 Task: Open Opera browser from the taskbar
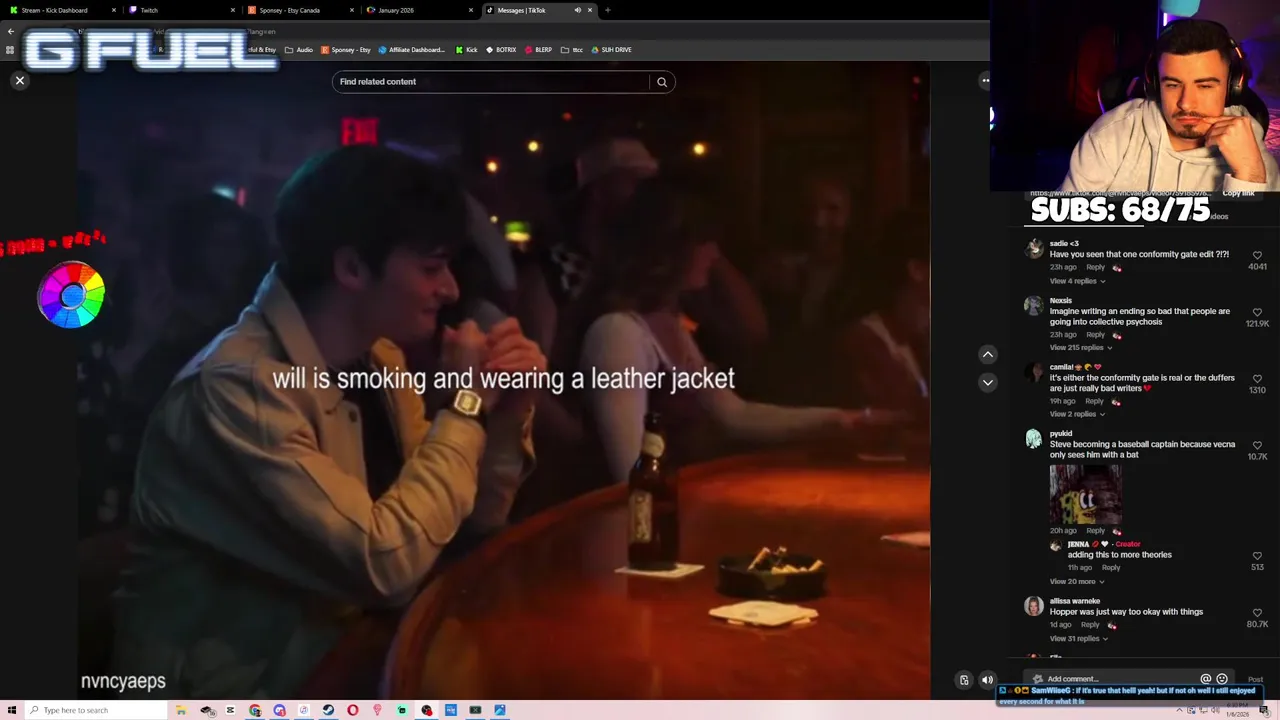[x=352, y=710]
